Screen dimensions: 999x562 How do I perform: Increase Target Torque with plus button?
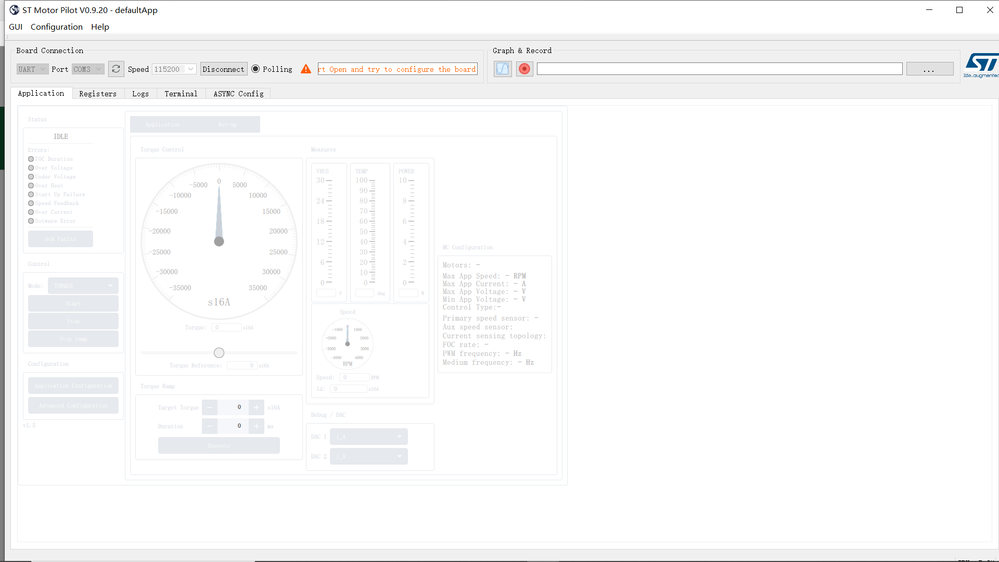point(256,407)
